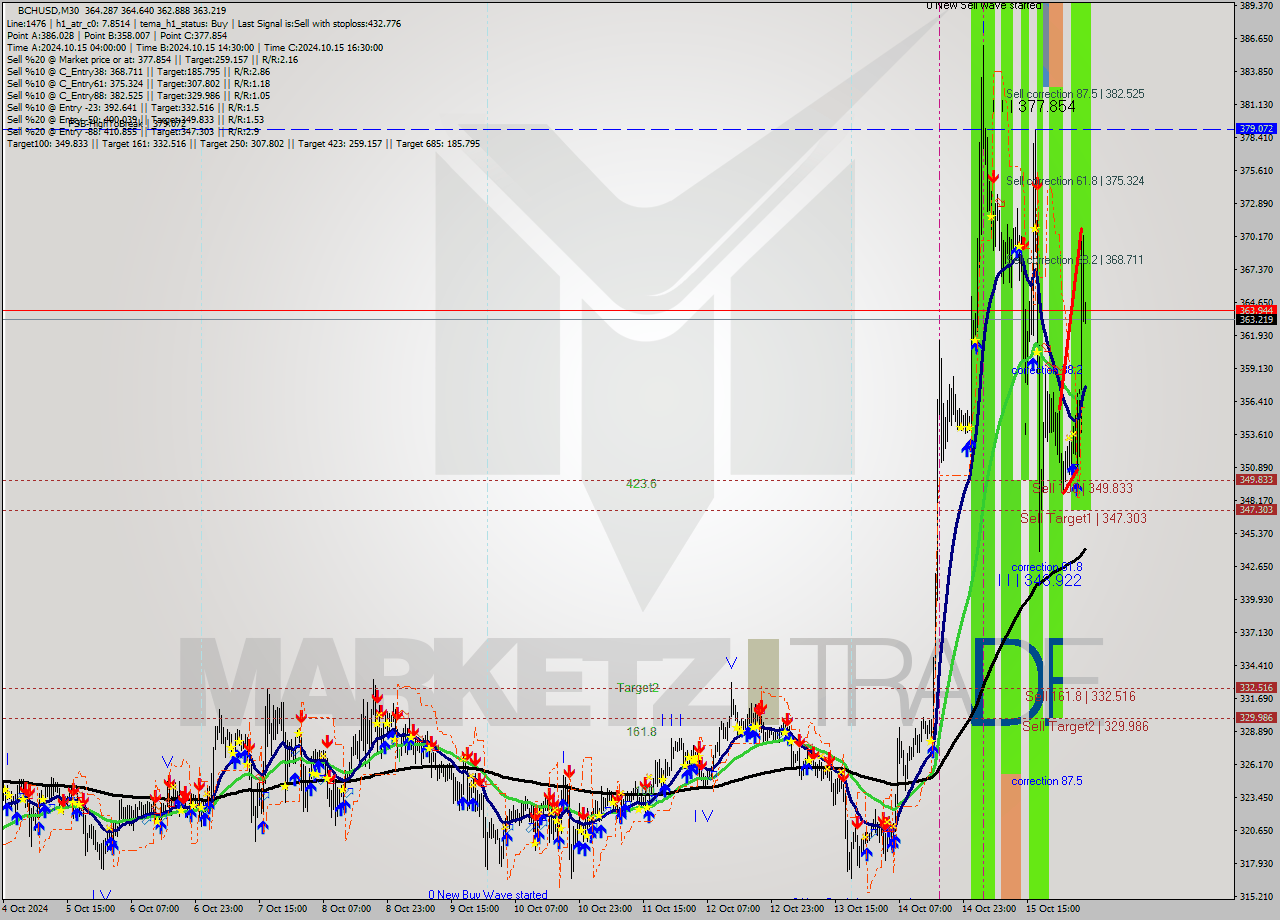Click the '11 Oct 15:00' time label
The width and height of the screenshot is (1280, 920).
(668, 910)
